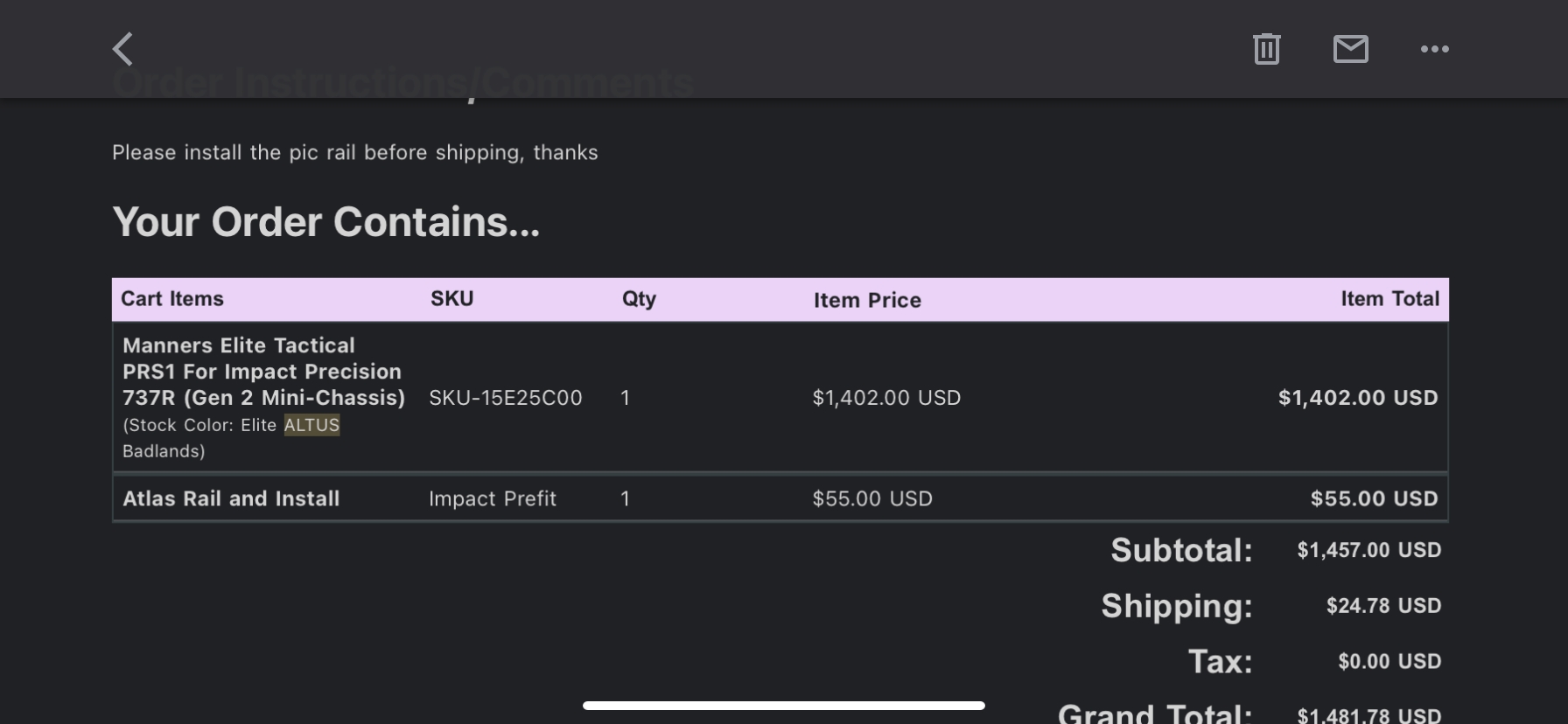Tap the $1,402.00 USD item total

1358,398
